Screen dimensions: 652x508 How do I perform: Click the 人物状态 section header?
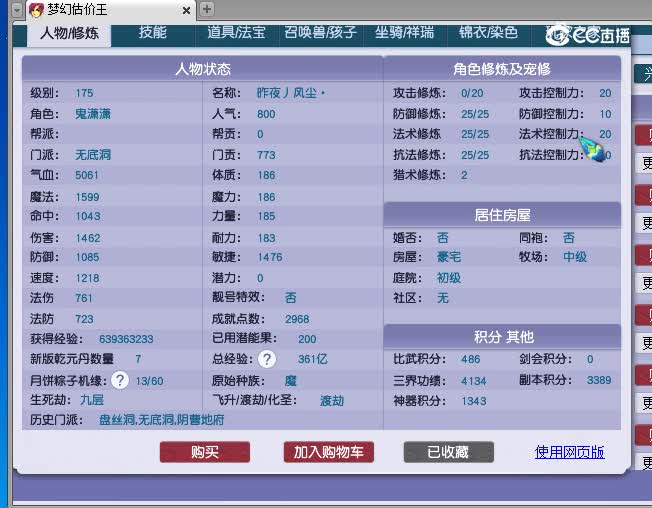click(x=203, y=69)
